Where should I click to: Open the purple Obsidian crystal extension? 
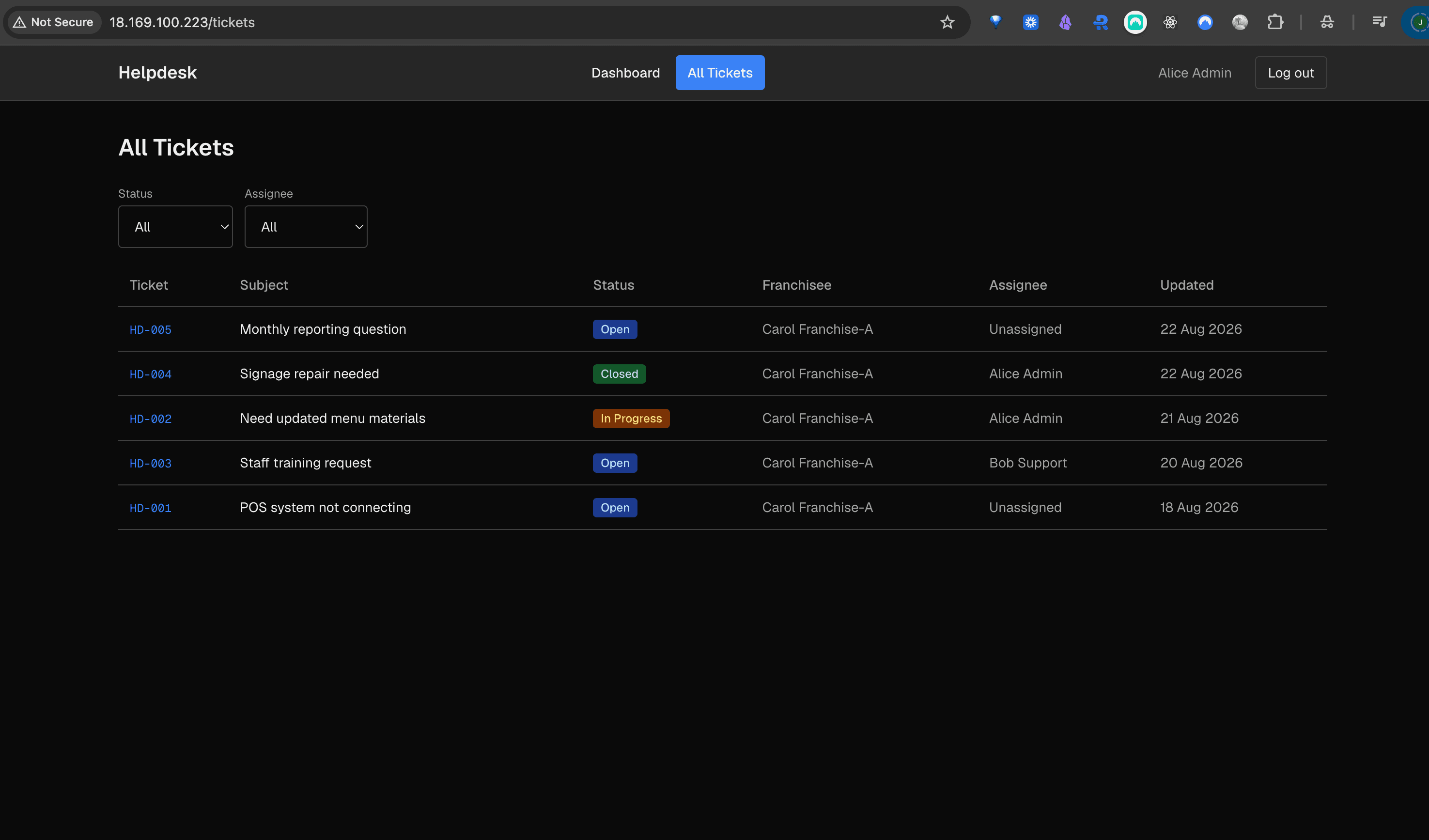click(1065, 22)
